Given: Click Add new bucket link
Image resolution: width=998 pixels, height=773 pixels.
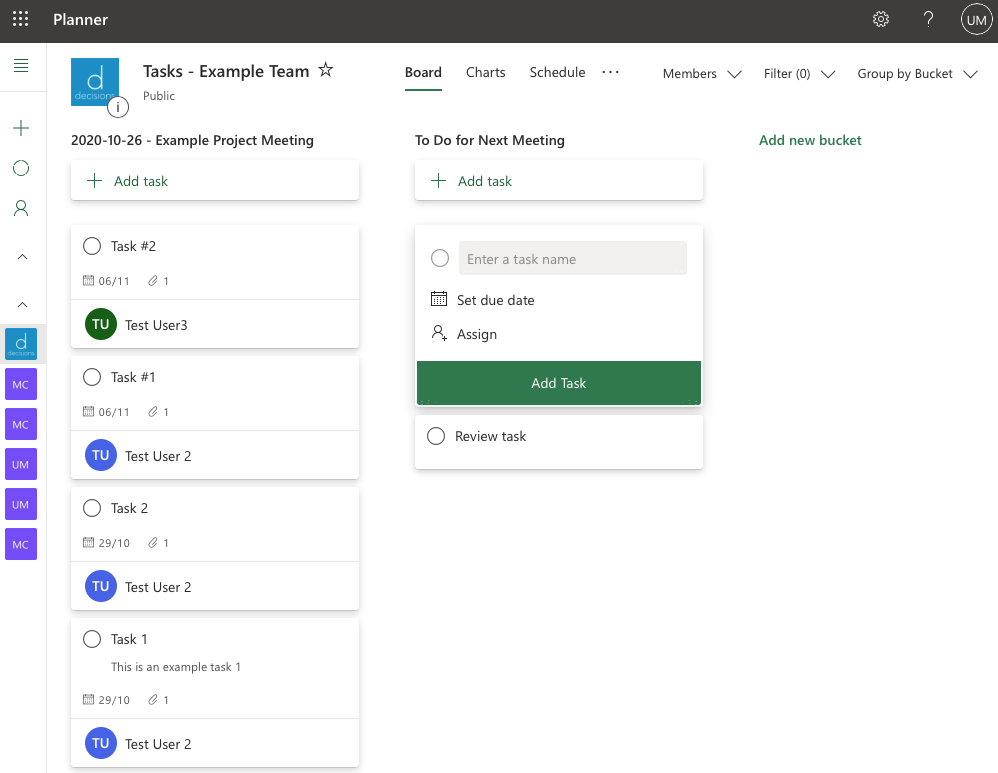Looking at the screenshot, I should [x=810, y=140].
